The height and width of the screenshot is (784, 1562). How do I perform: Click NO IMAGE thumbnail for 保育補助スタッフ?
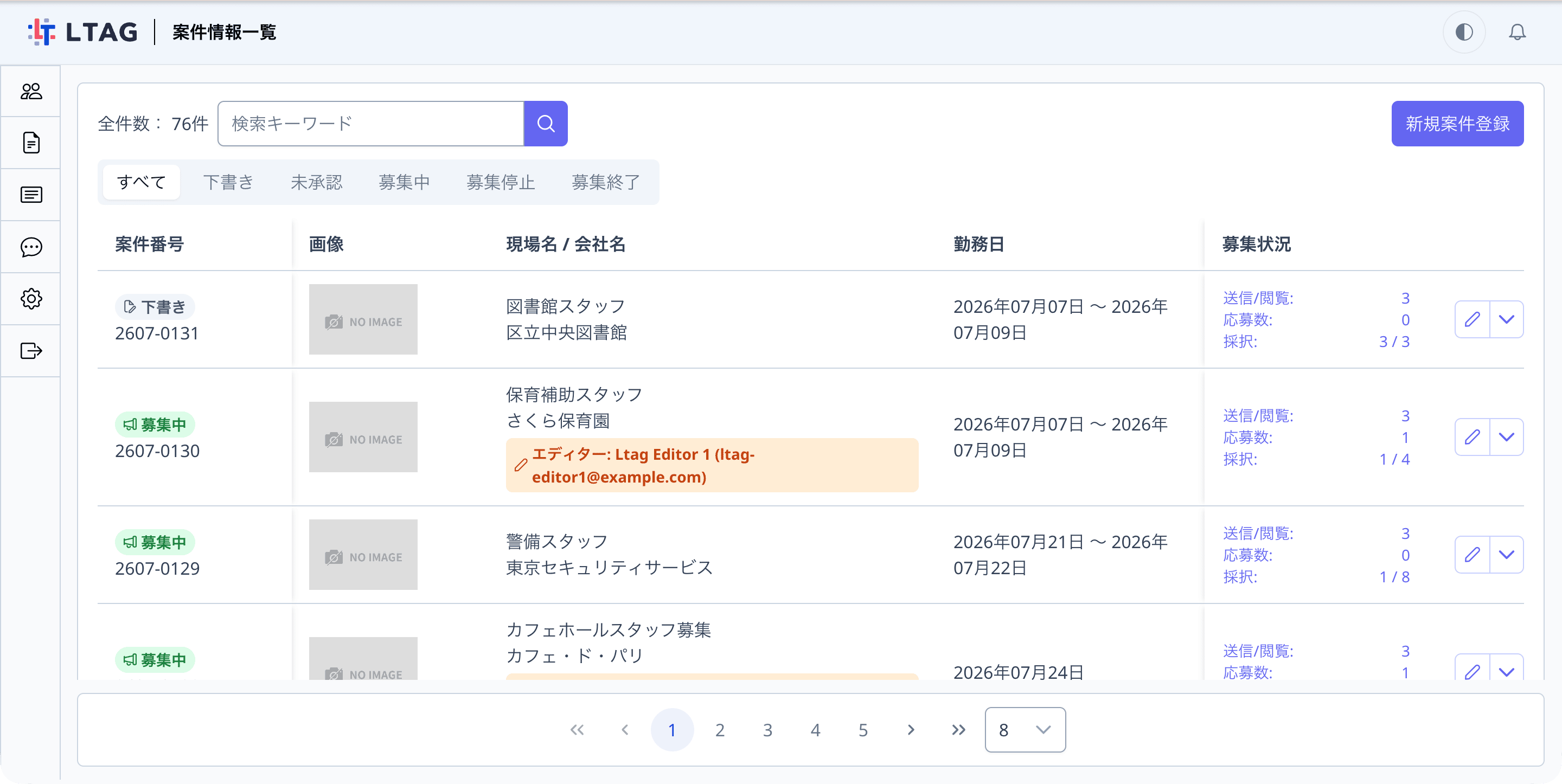click(x=363, y=436)
